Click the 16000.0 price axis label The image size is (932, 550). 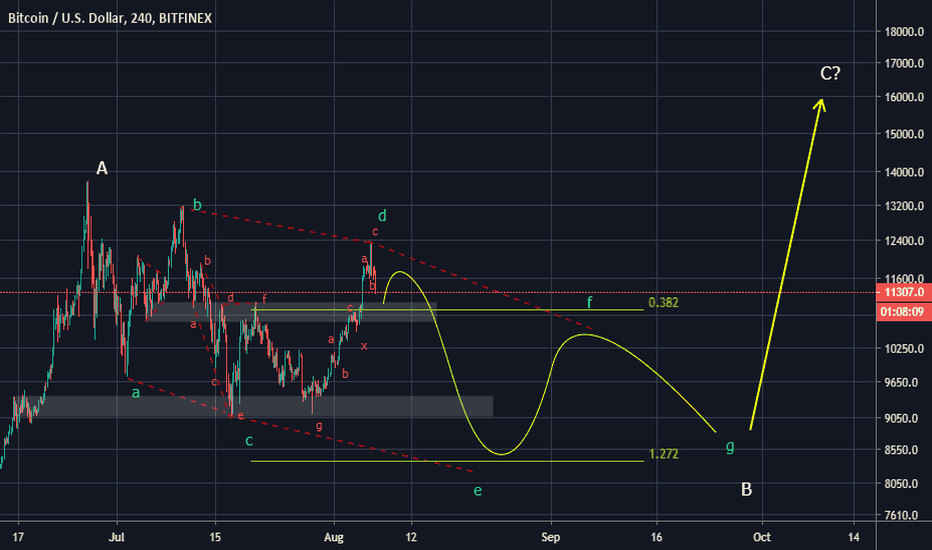904,97
